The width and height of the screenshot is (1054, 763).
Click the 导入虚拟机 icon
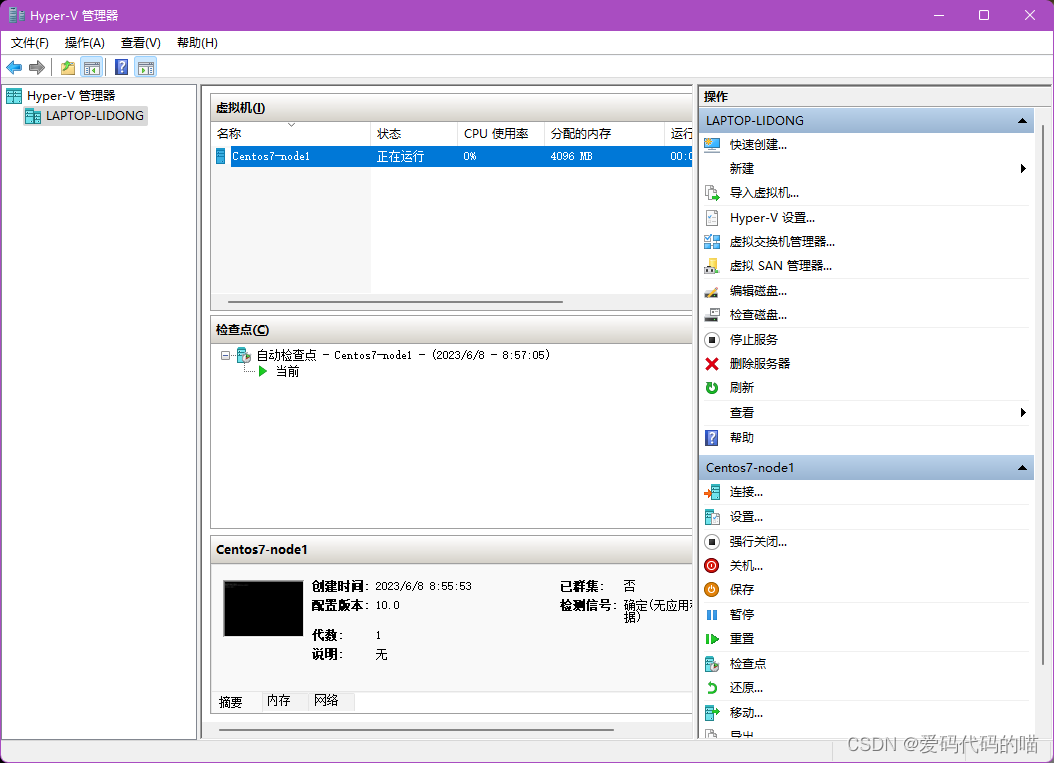click(x=712, y=193)
